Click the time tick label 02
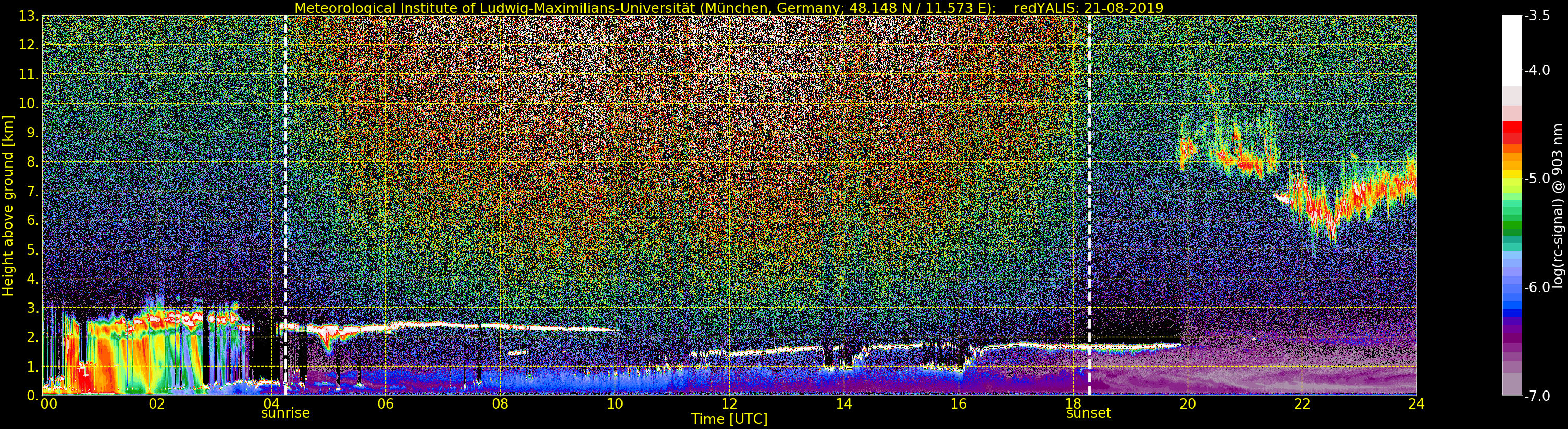The image size is (1568, 429). [x=156, y=403]
